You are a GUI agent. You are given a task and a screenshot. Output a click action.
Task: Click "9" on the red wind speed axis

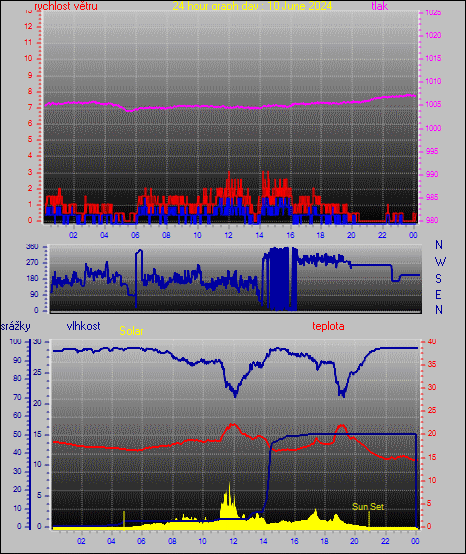pyautogui.click(x=30, y=75)
